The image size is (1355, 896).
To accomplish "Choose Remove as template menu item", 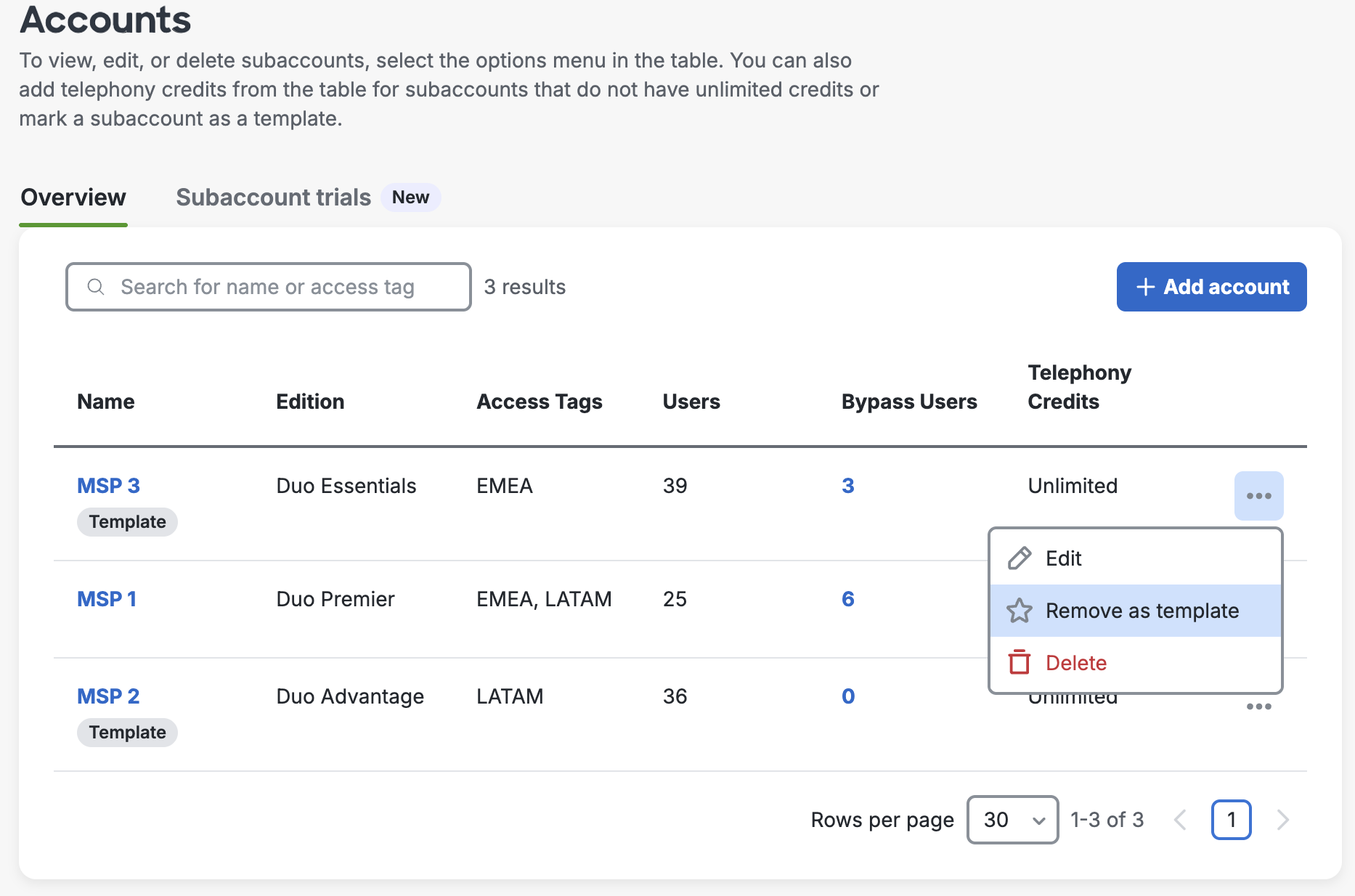I will (x=1136, y=611).
